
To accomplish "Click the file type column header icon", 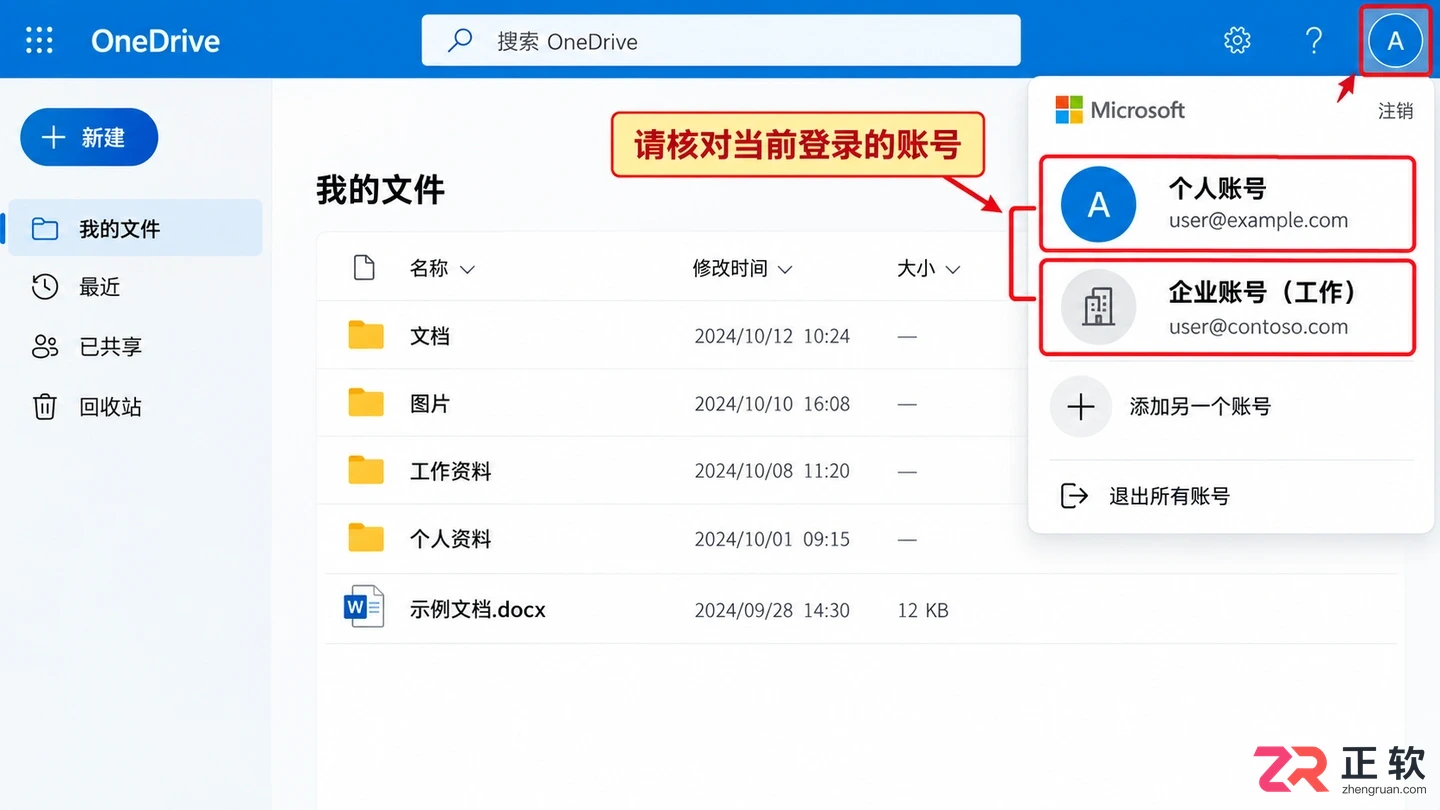I will (364, 267).
